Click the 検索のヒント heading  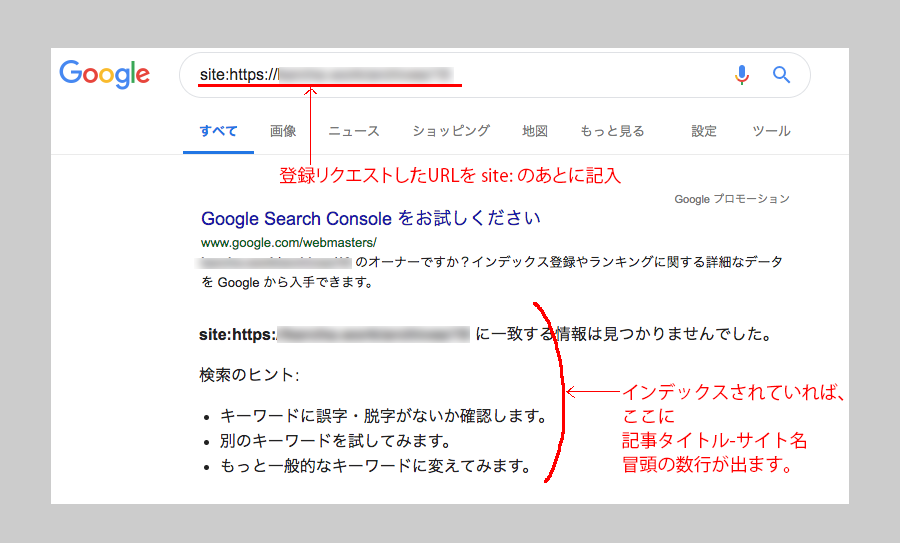pos(249,375)
